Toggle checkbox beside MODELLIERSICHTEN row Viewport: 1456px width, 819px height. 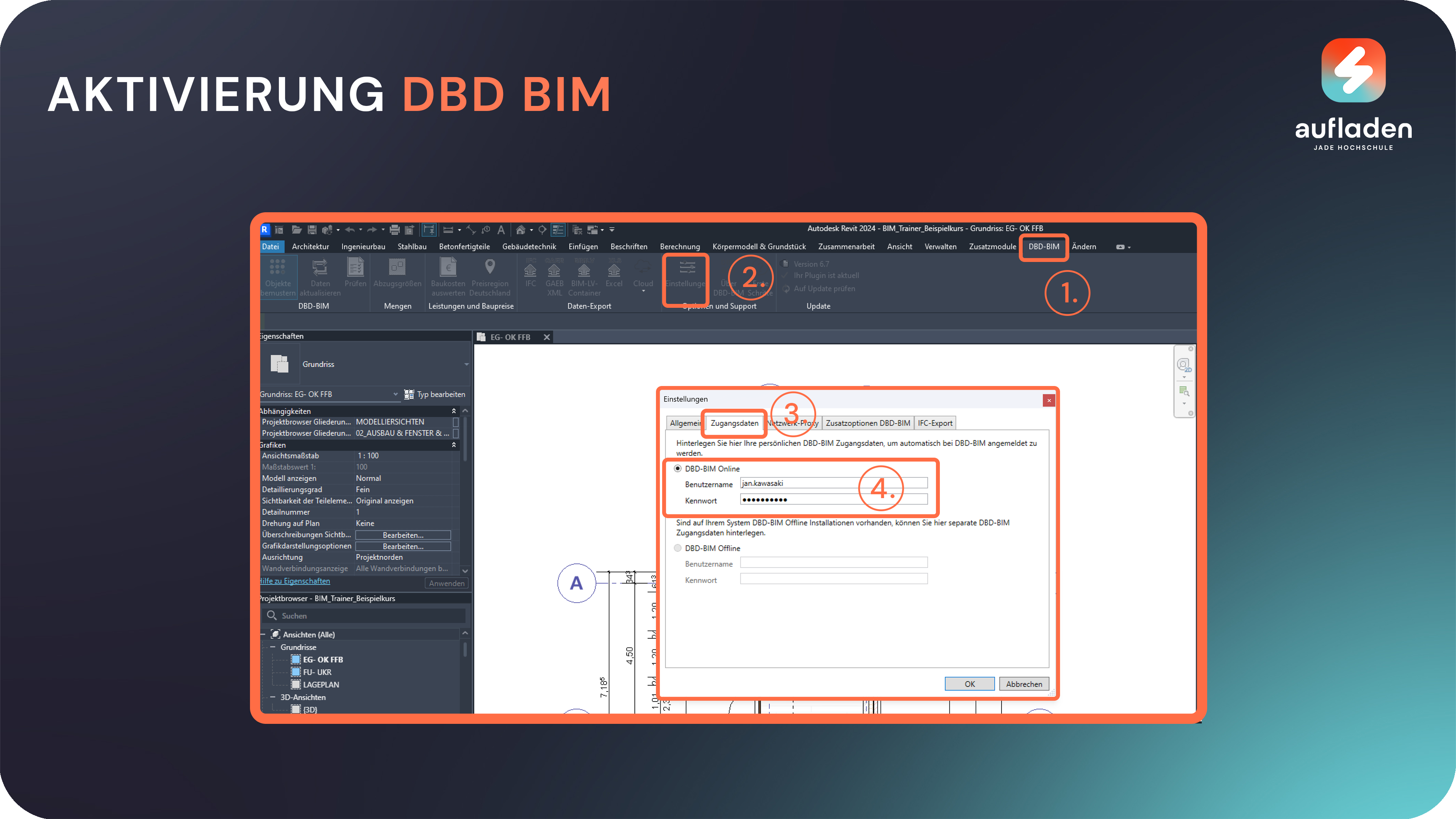(x=456, y=422)
